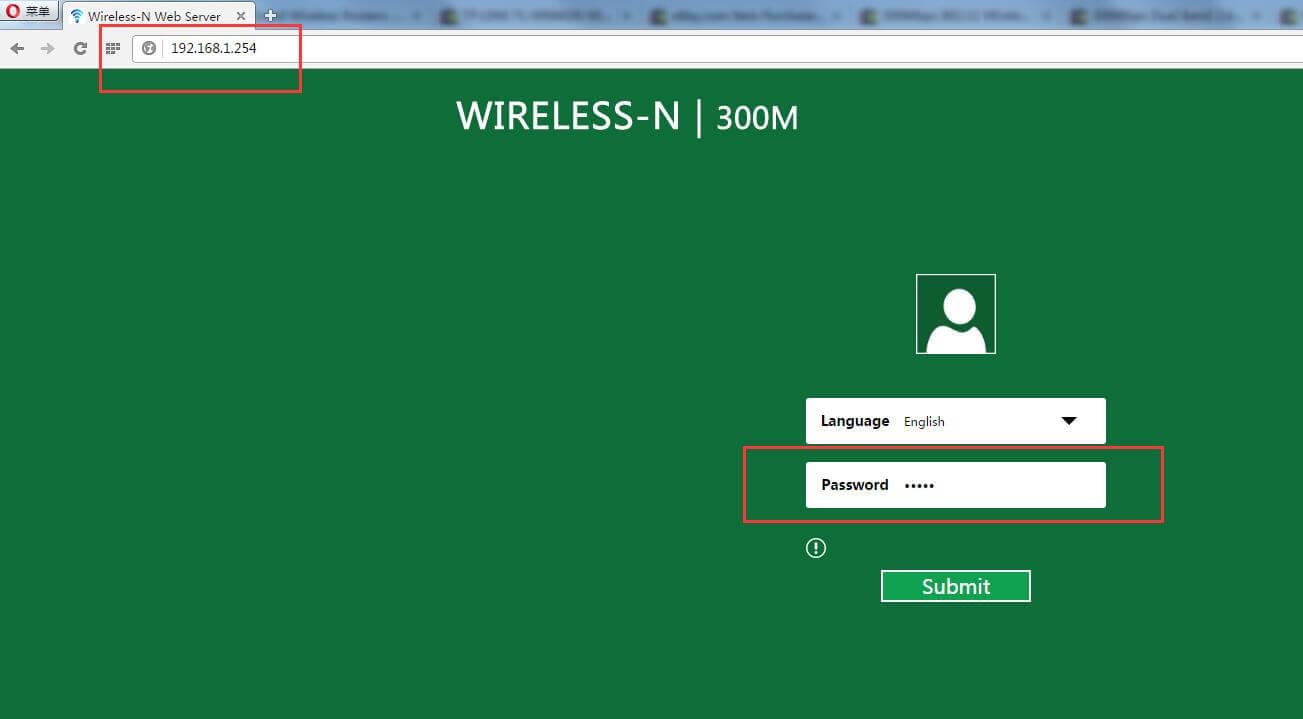Click the exclamation info icon below Password
This screenshot has height=719, width=1303.
click(x=816, y=548)
